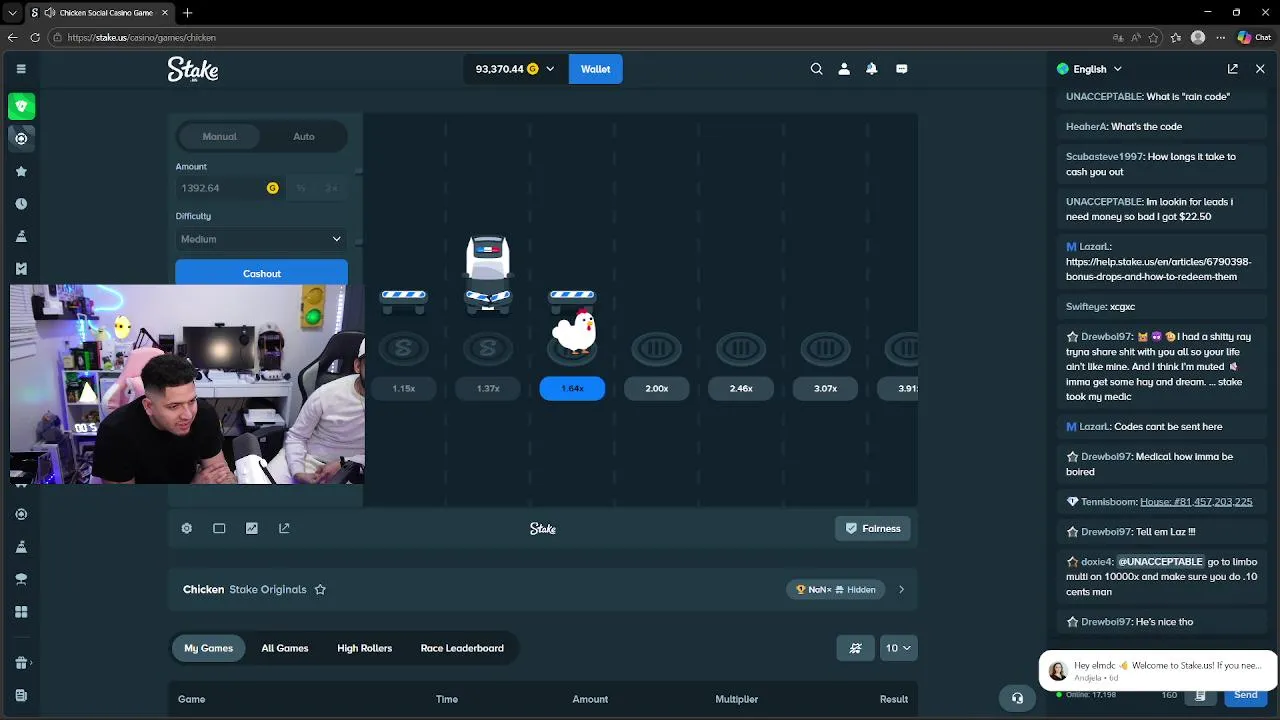Open the blog newspaper icon at sidebar bottom
Screen dimensions: 1280x720
coord(21,695)
